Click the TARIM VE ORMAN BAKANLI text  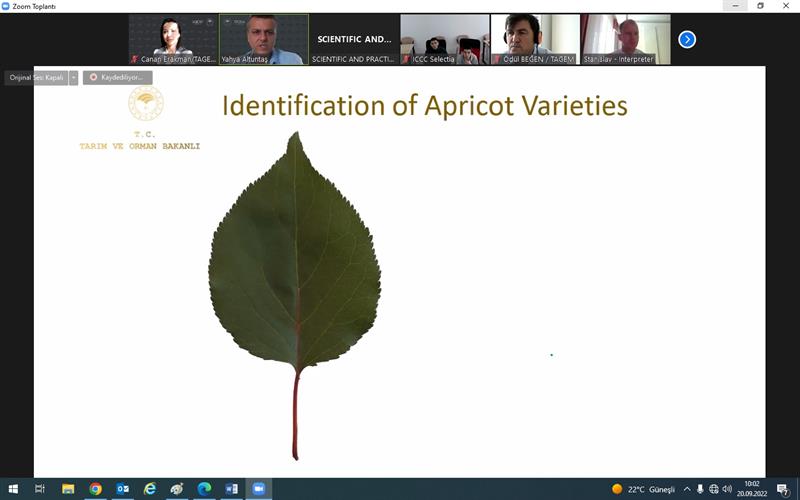pos(140,146)
